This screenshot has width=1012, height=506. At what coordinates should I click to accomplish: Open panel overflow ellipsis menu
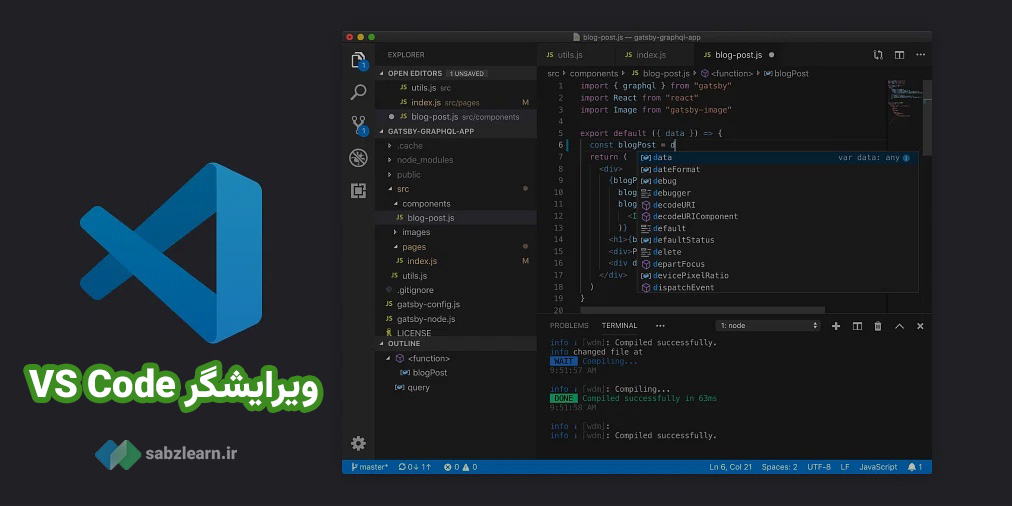660,326
